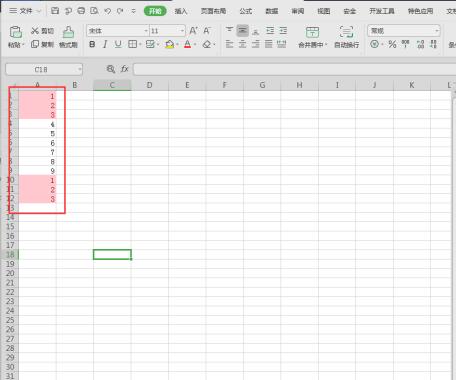Viewport: 456px width, 380px height.
Task: Click the Align Right icon
Action: coord(256,44)
